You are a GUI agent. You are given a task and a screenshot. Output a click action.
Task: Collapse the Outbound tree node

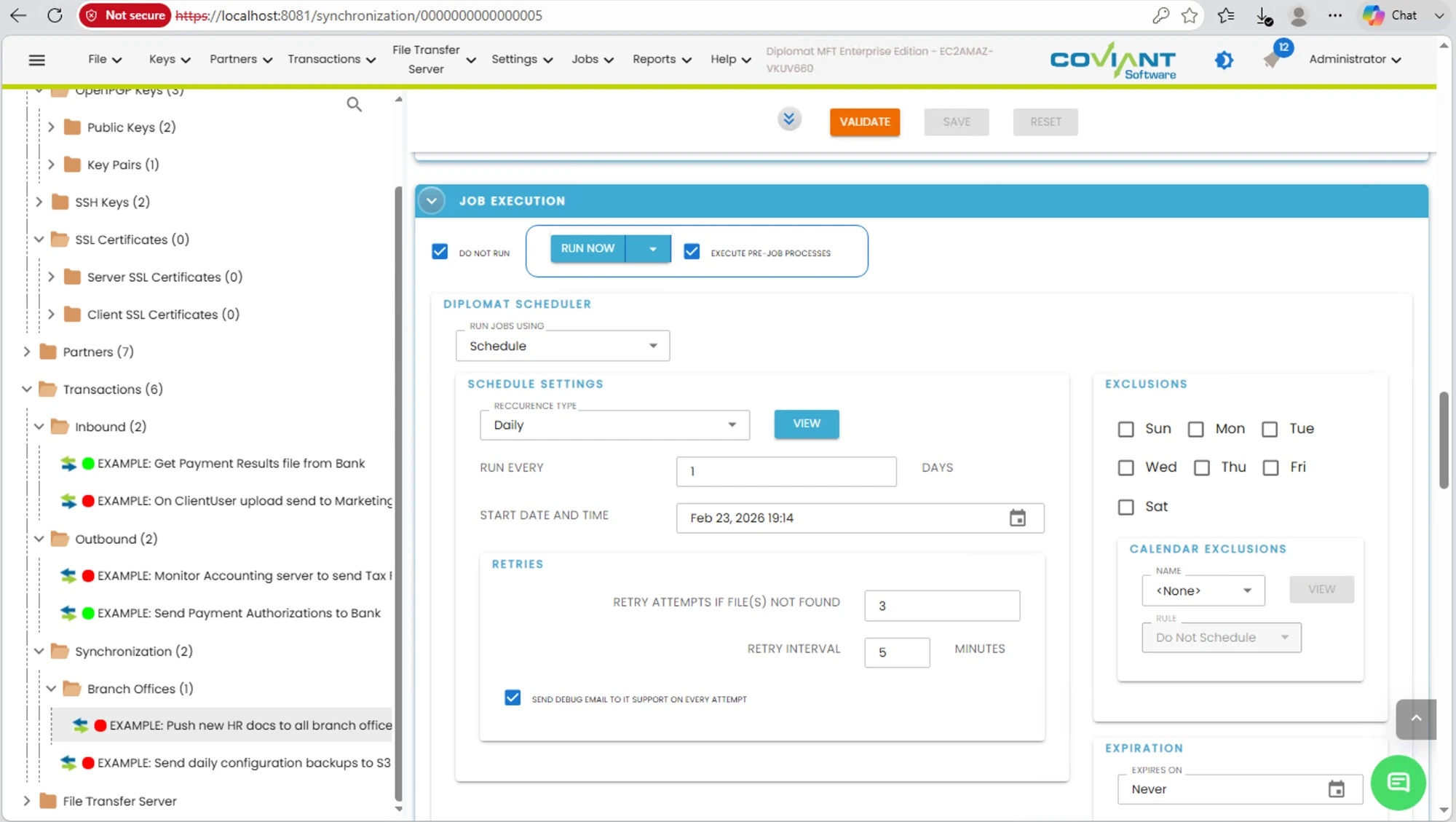click(x=39, y=539)
